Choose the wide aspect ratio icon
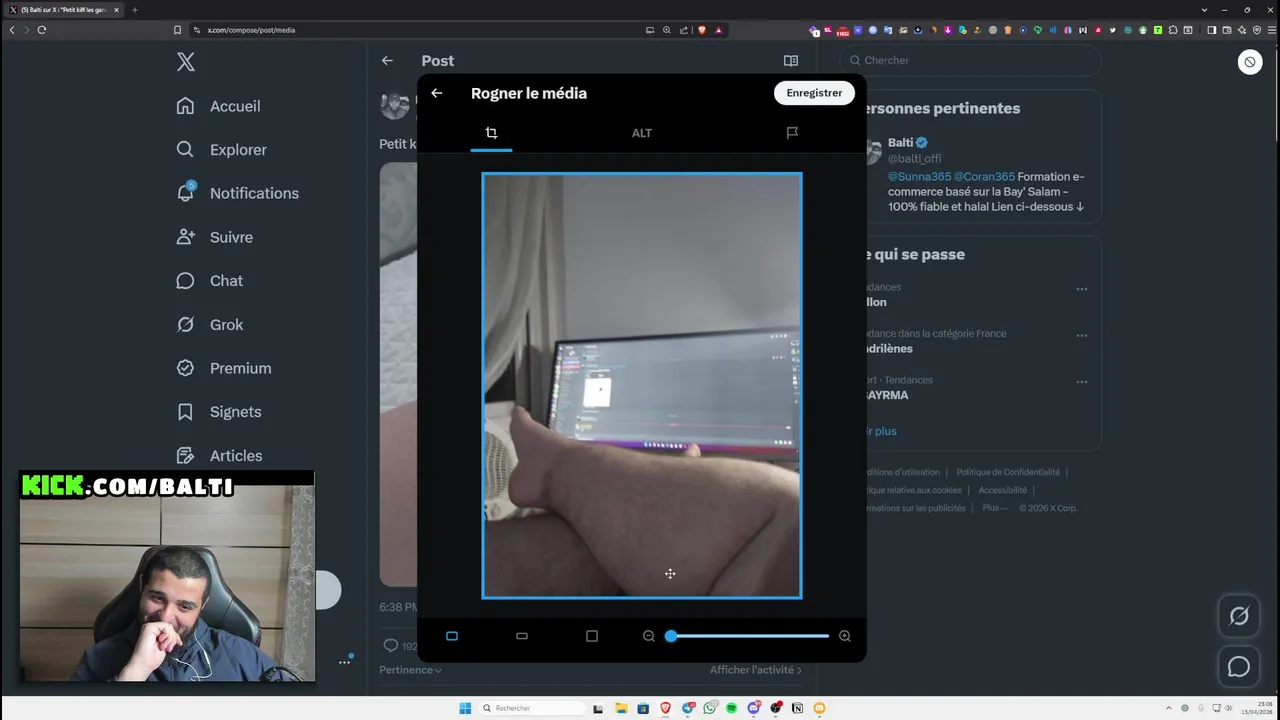The width and height of the screenshot is (1280, 720). click(522, 636)
